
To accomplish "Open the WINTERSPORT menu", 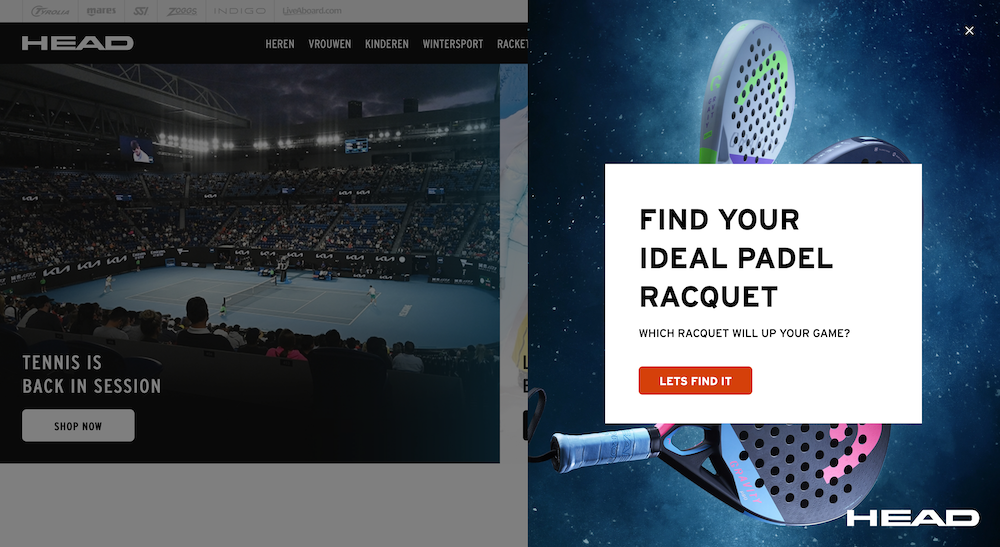I will (453, 44).
